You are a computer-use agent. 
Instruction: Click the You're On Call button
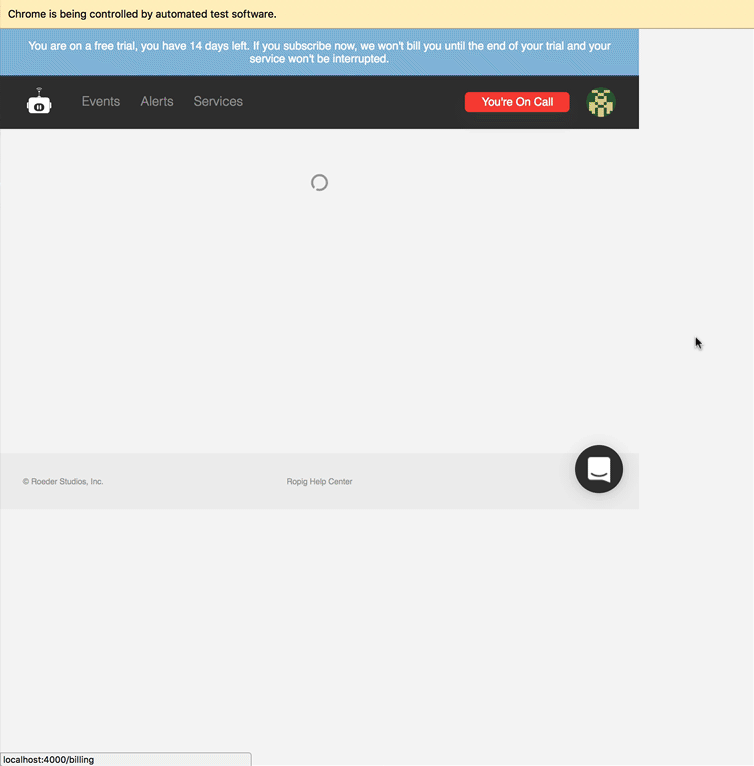[x=517, y=102]
